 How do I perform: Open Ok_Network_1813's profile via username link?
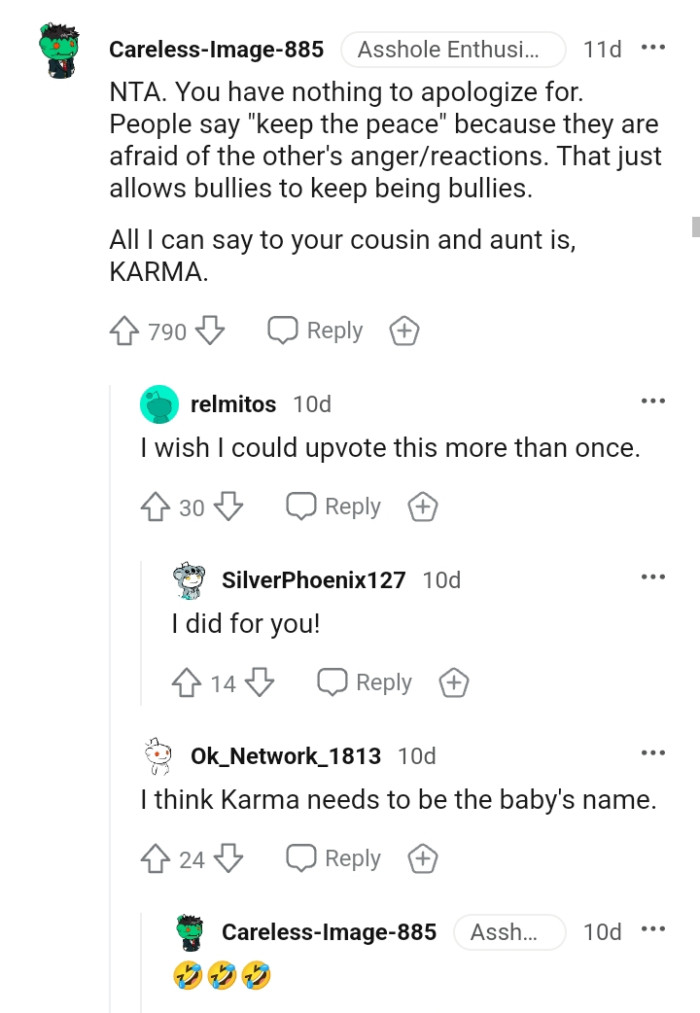(286, 756)
